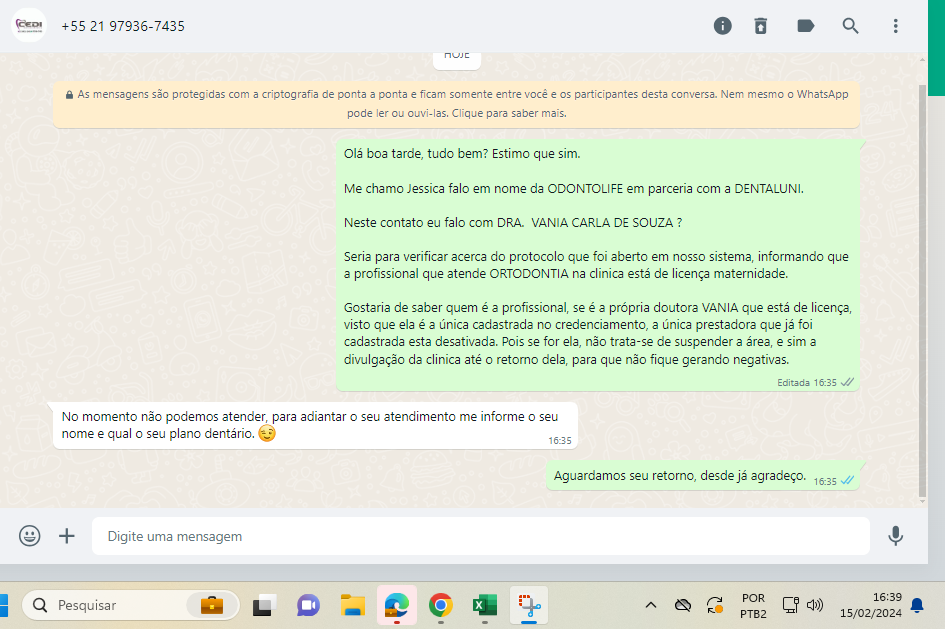945x629 pixels.
Task: Click the chat vertical scrollbar thumb
Action: tap(922, 290)
